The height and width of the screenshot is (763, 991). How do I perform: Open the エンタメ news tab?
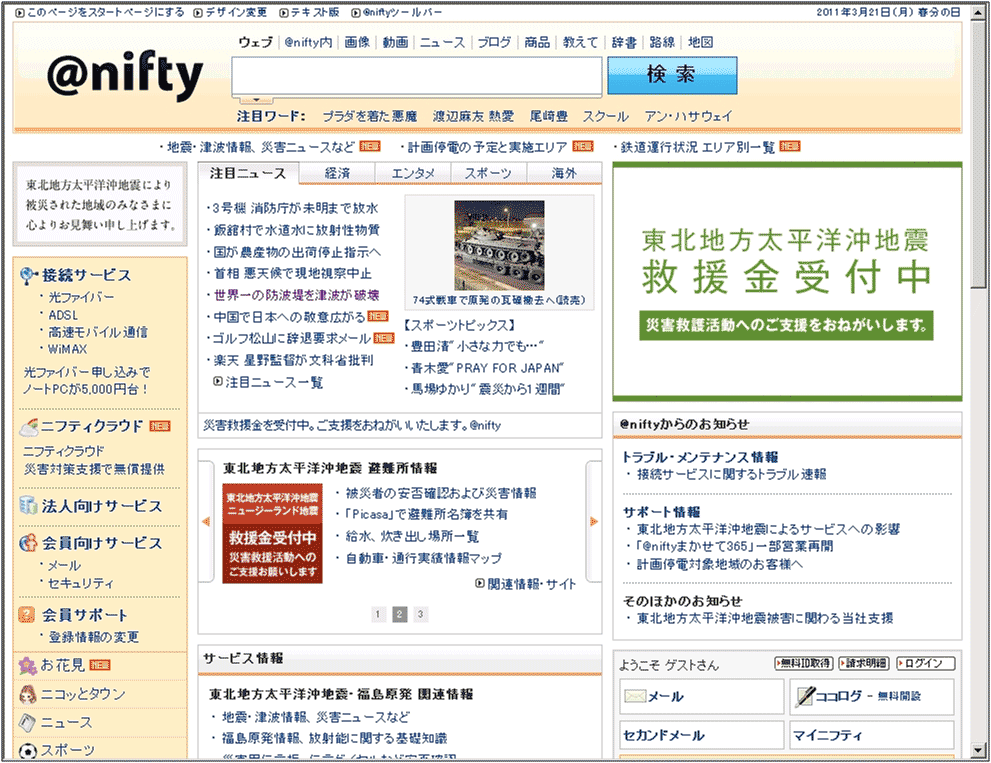tap(413, 173)
